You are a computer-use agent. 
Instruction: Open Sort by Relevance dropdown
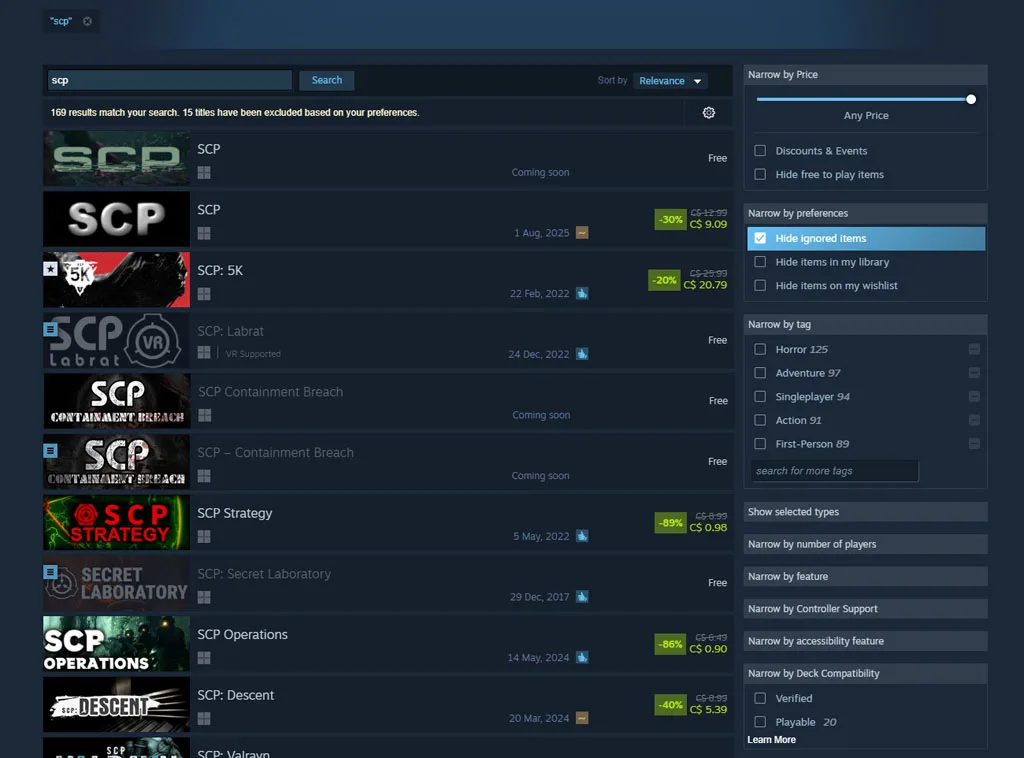coord(670,81)
